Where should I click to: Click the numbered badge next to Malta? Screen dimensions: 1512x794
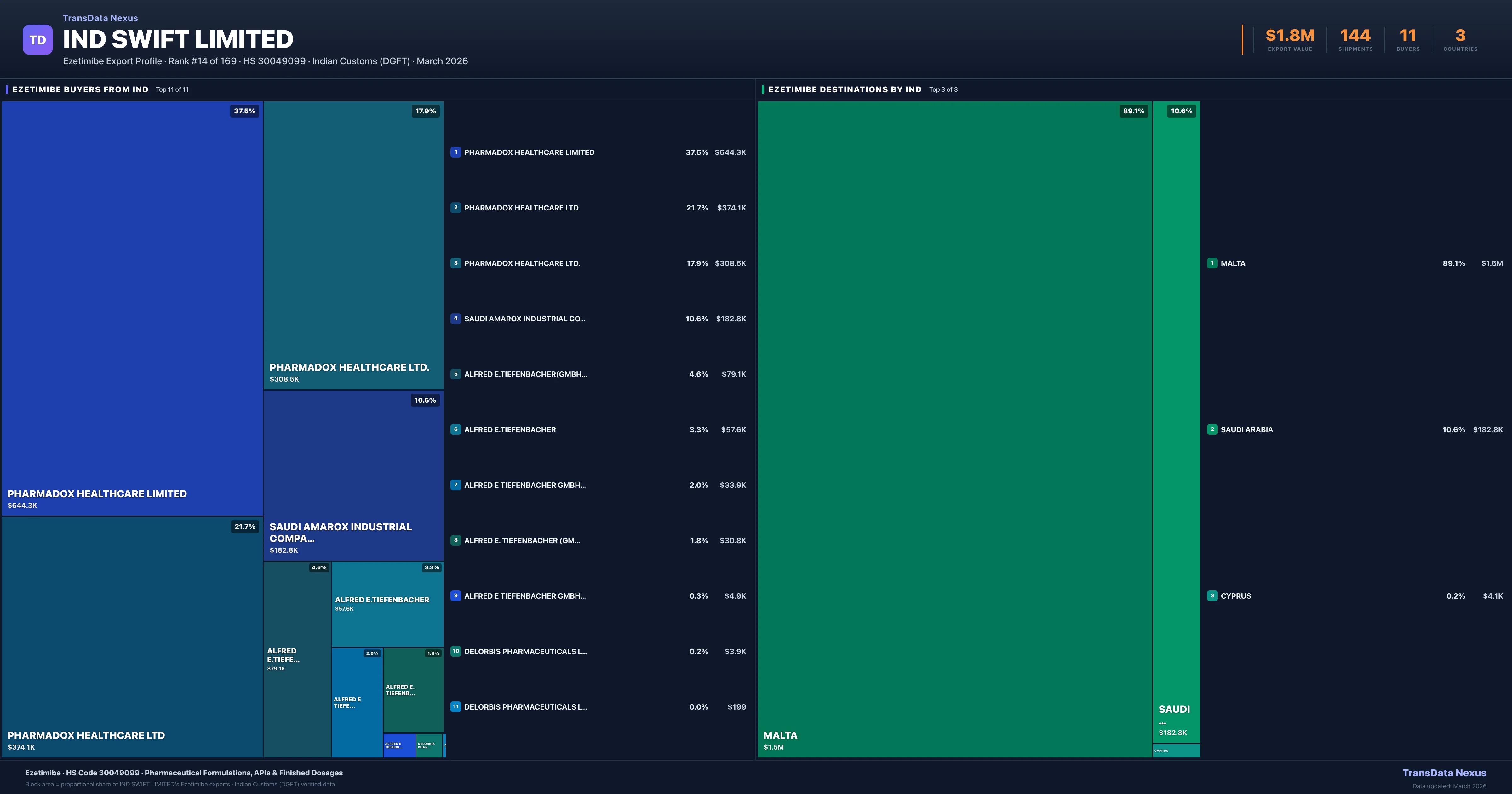pos(1213,263)
